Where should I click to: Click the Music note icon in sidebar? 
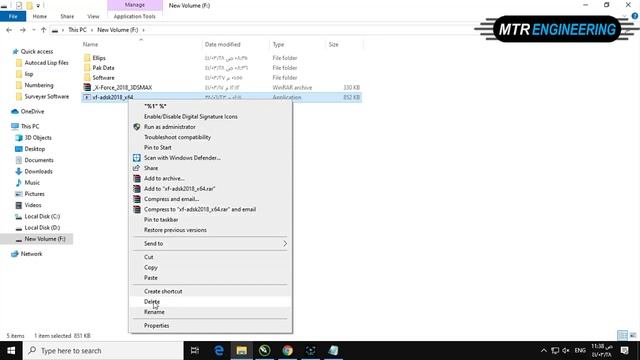(18, 182)
